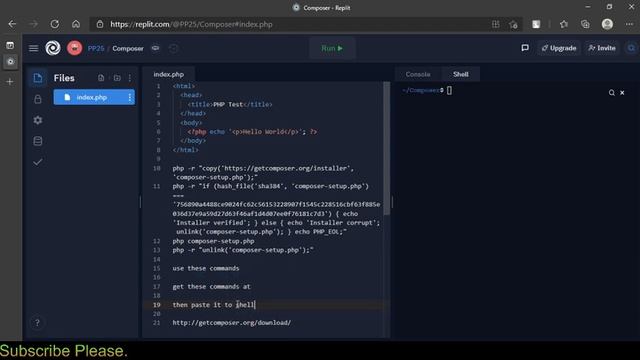Viewport: 640px width, 360px height.
Task: Open Replit hamburger menu
Action: pos(33,48)
